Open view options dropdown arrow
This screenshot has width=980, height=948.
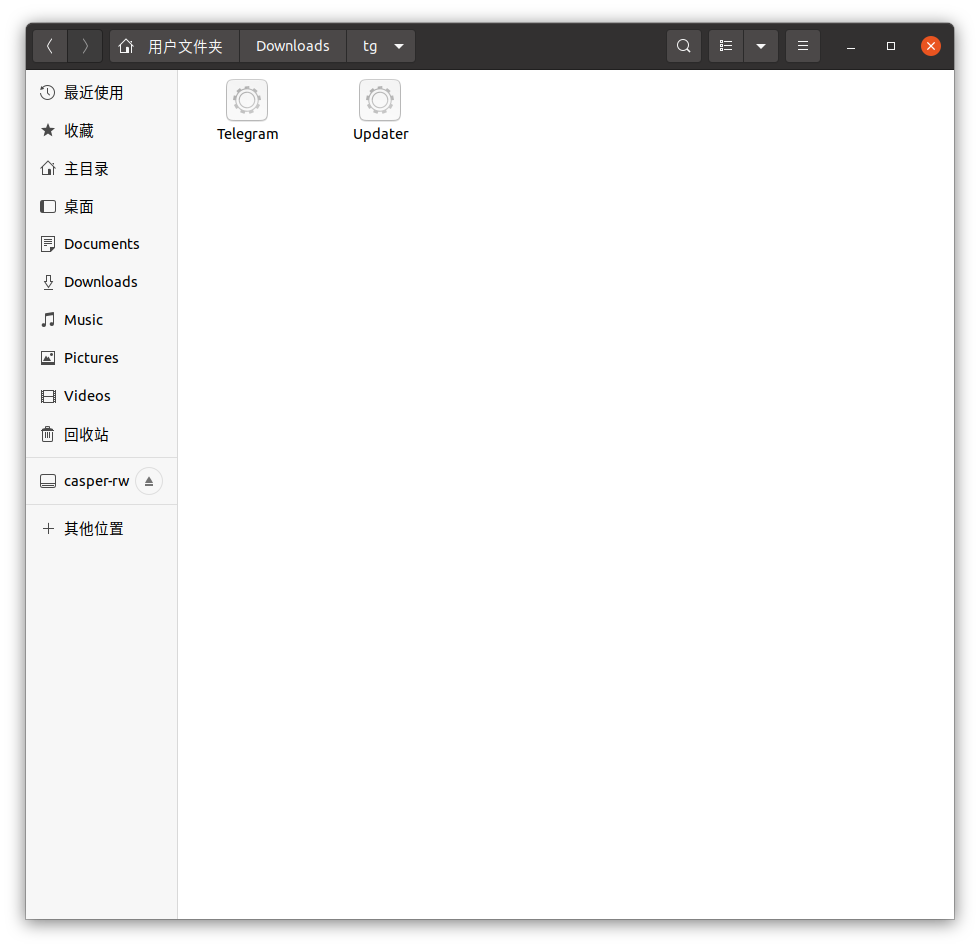[x=761, y=46]
